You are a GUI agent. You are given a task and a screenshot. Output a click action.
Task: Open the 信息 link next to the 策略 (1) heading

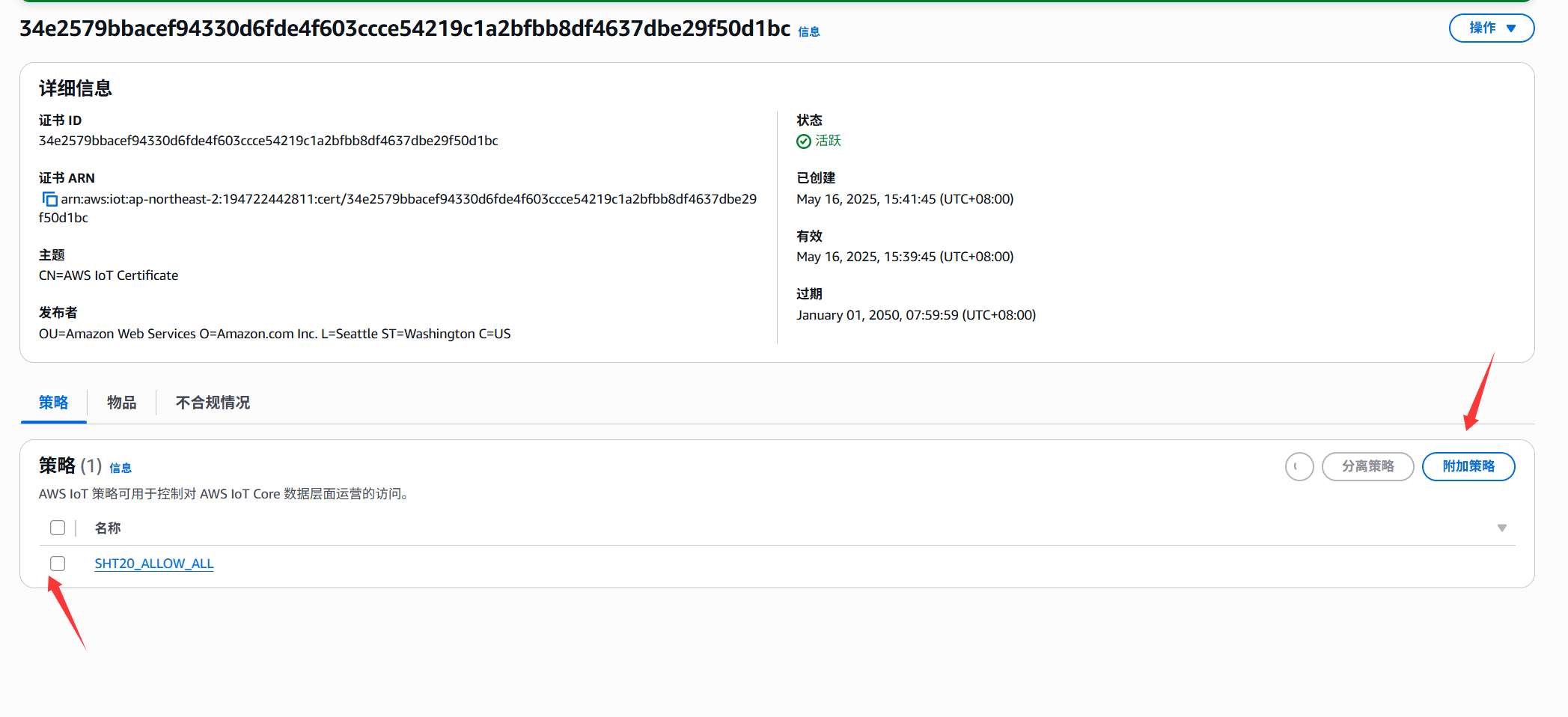(x=121, y=469)
